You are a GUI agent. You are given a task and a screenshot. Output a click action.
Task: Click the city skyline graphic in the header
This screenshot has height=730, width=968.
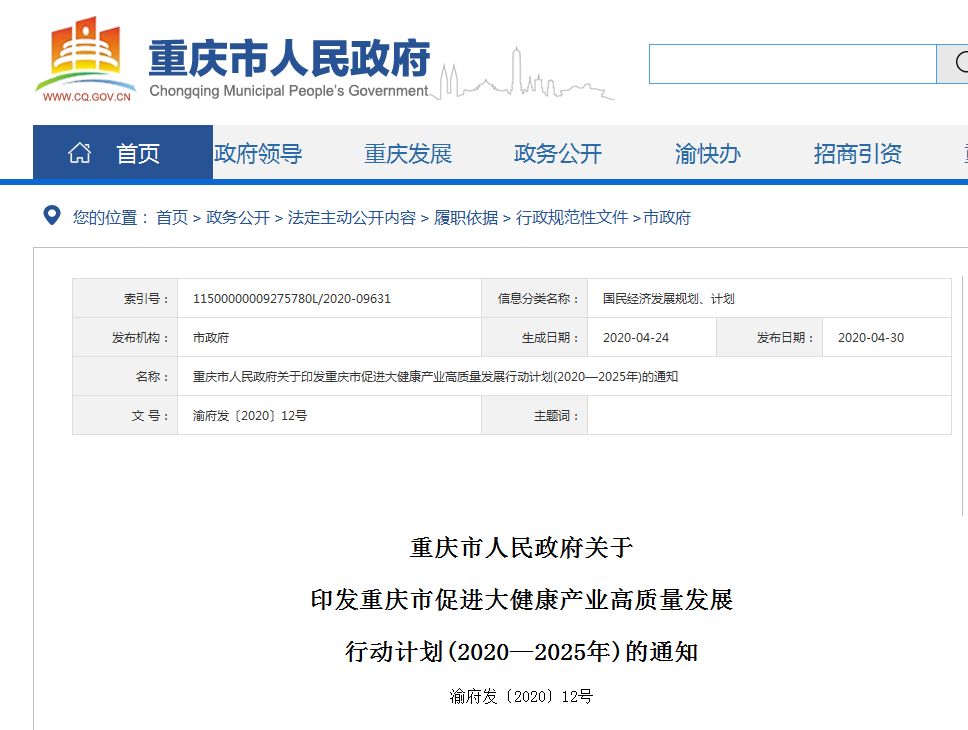coord(528,77)
